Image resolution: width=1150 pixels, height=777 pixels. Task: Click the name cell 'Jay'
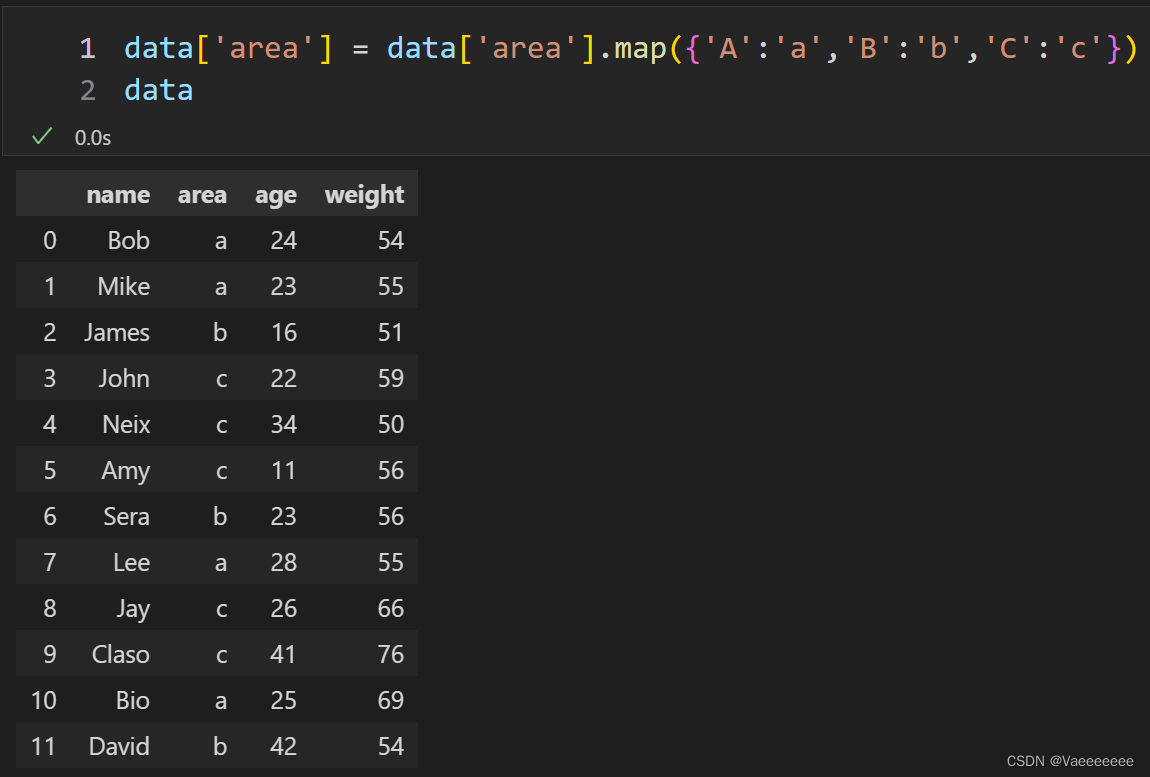[133, 609]
